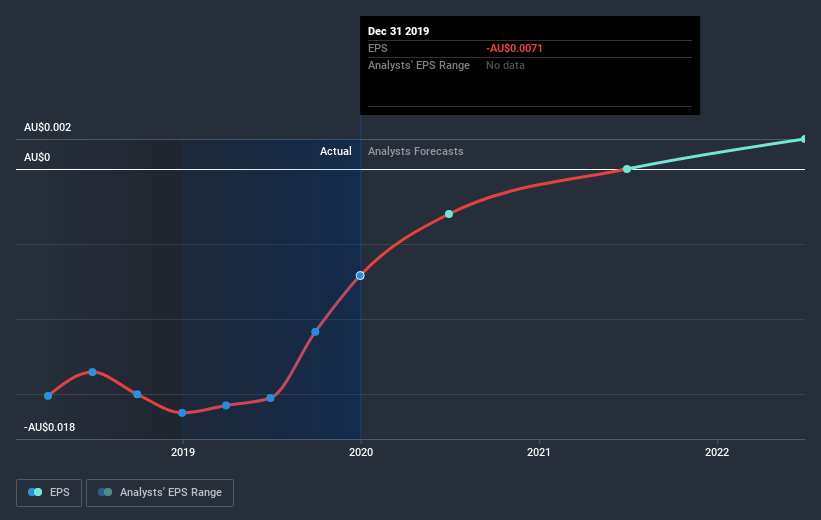The height and width of the screenshot is (520, 821).
Task: Click the -AU$0.0071 EPS value in tooltip
Action: [x=514, y=48]
